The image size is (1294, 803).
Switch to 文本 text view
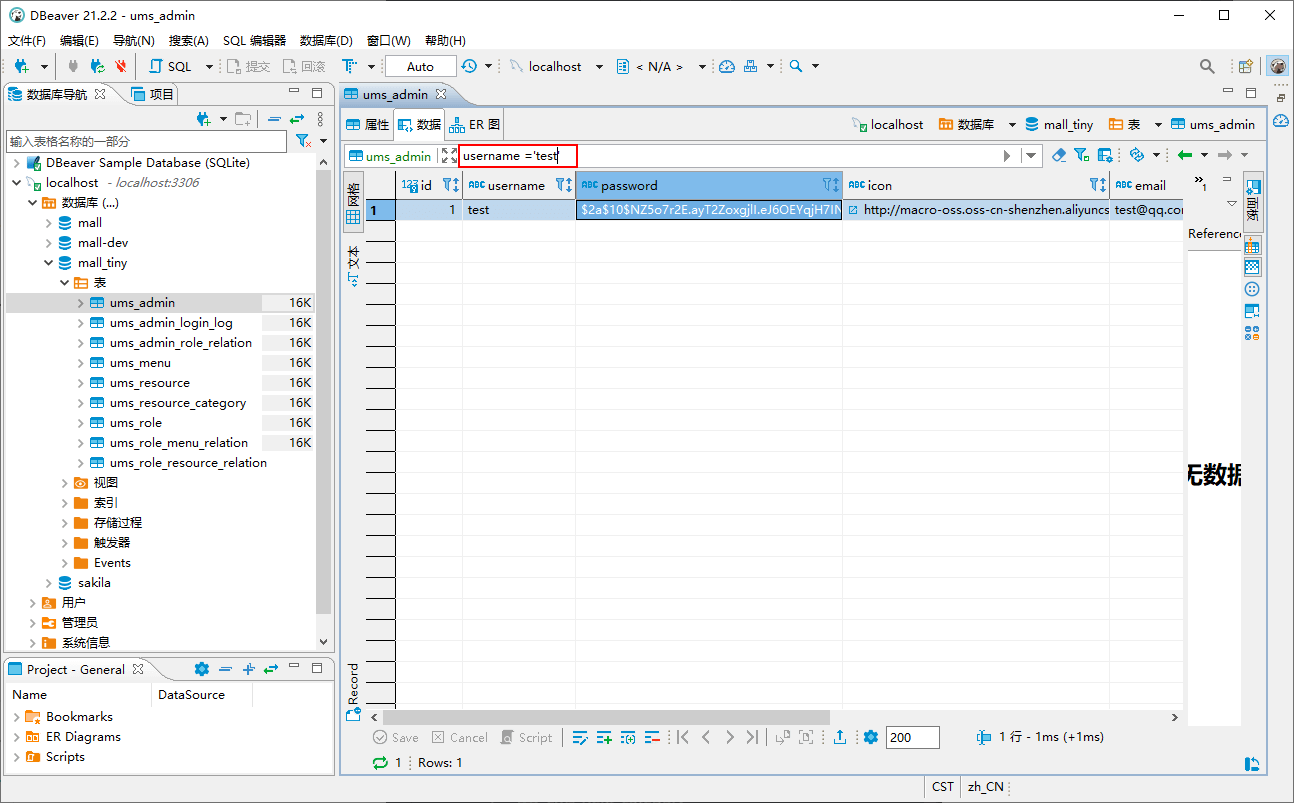[353, 266]
